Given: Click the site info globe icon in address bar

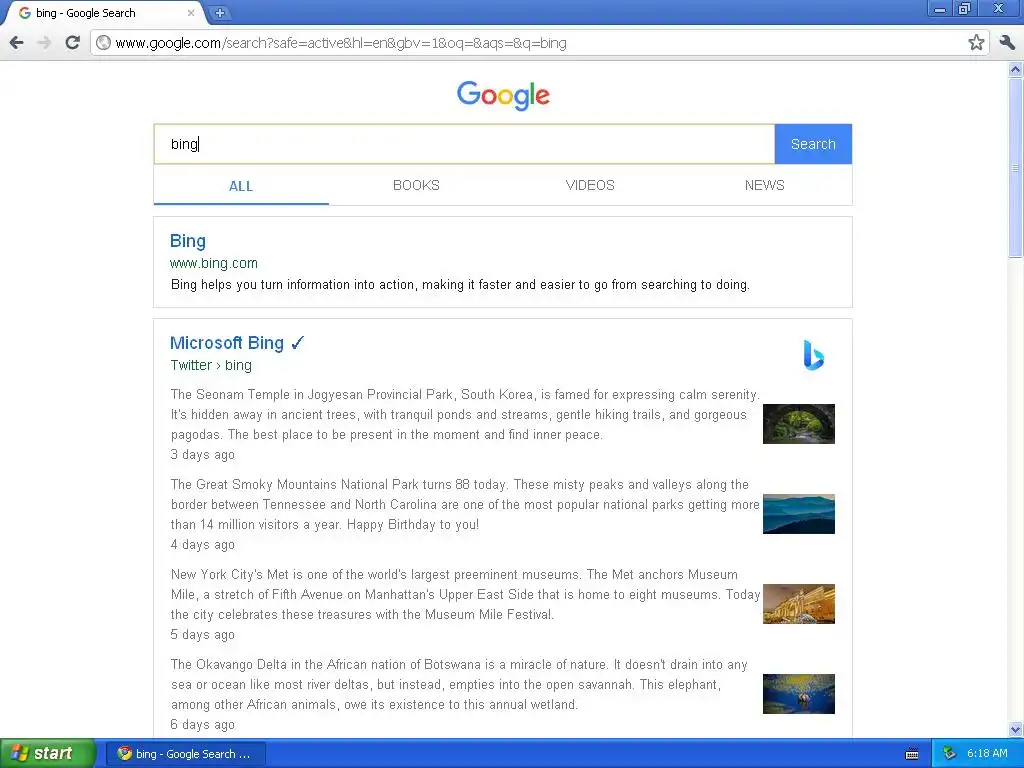Looking at the screenshot, I should [x=103, y=43].
